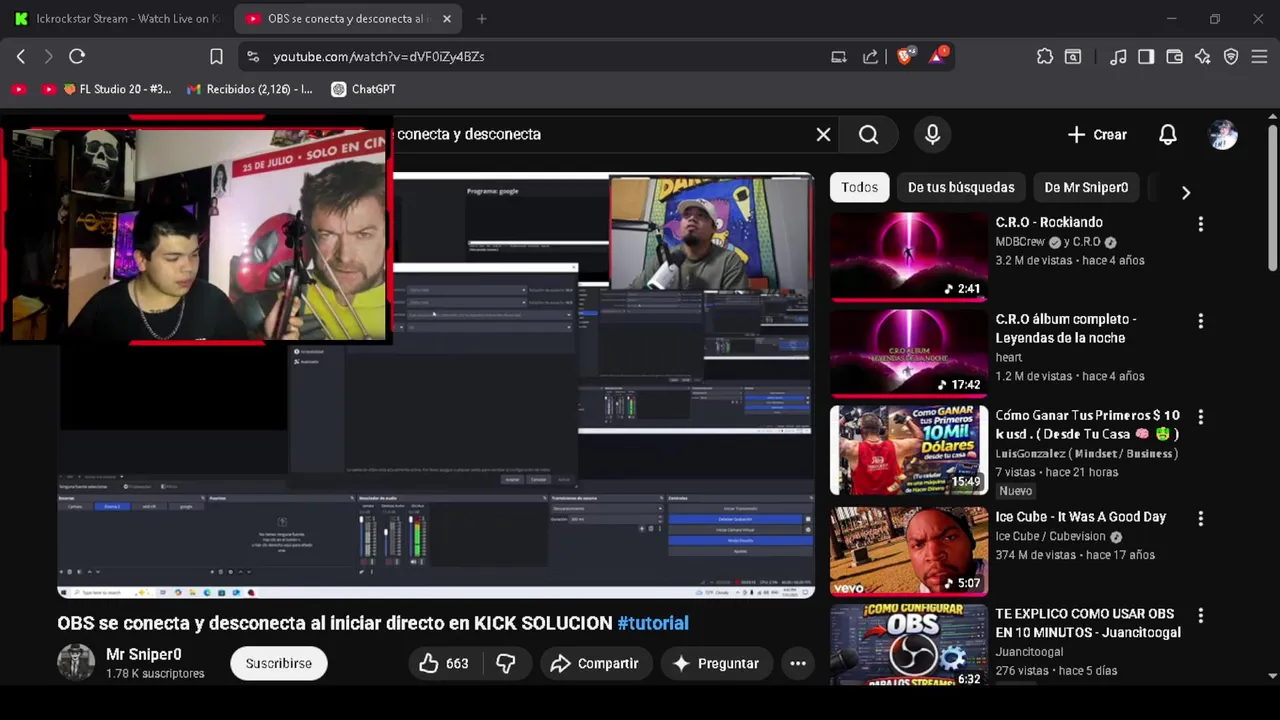Screen dimensions: 1280x720
Task: Open FL Studio 20 bookmark
Action: [117, 89]
